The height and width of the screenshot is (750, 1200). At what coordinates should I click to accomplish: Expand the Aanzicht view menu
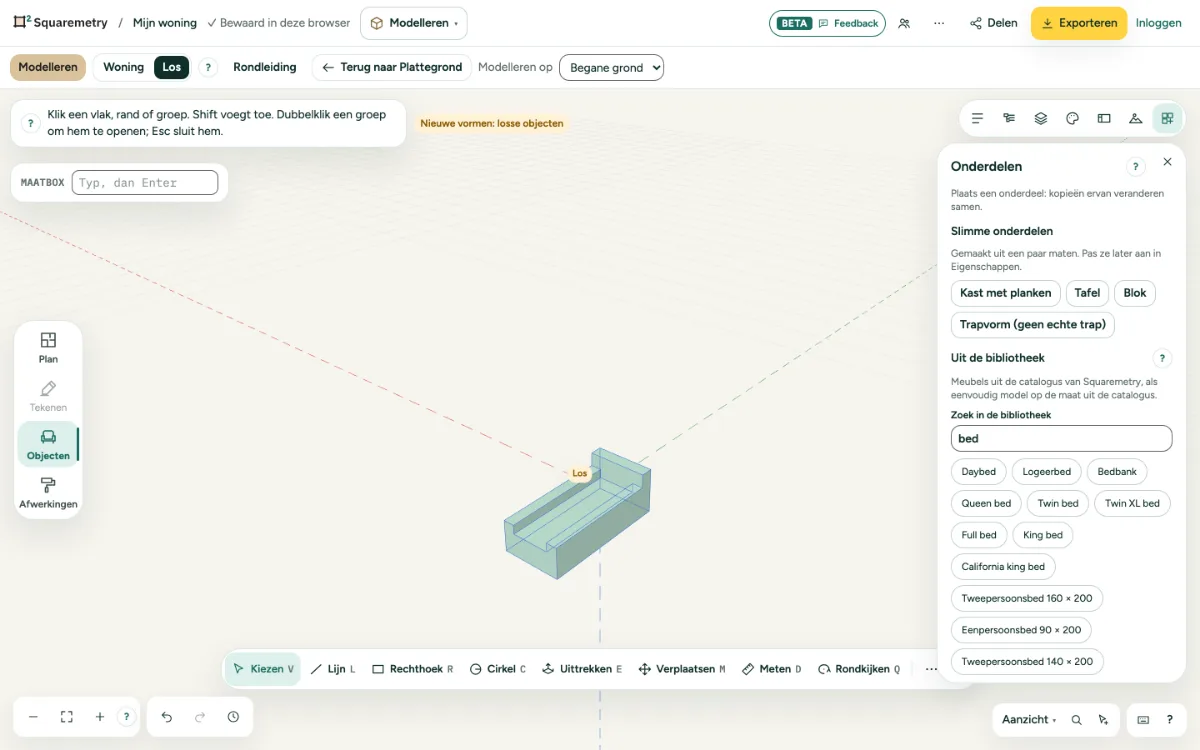(1029, 719)
